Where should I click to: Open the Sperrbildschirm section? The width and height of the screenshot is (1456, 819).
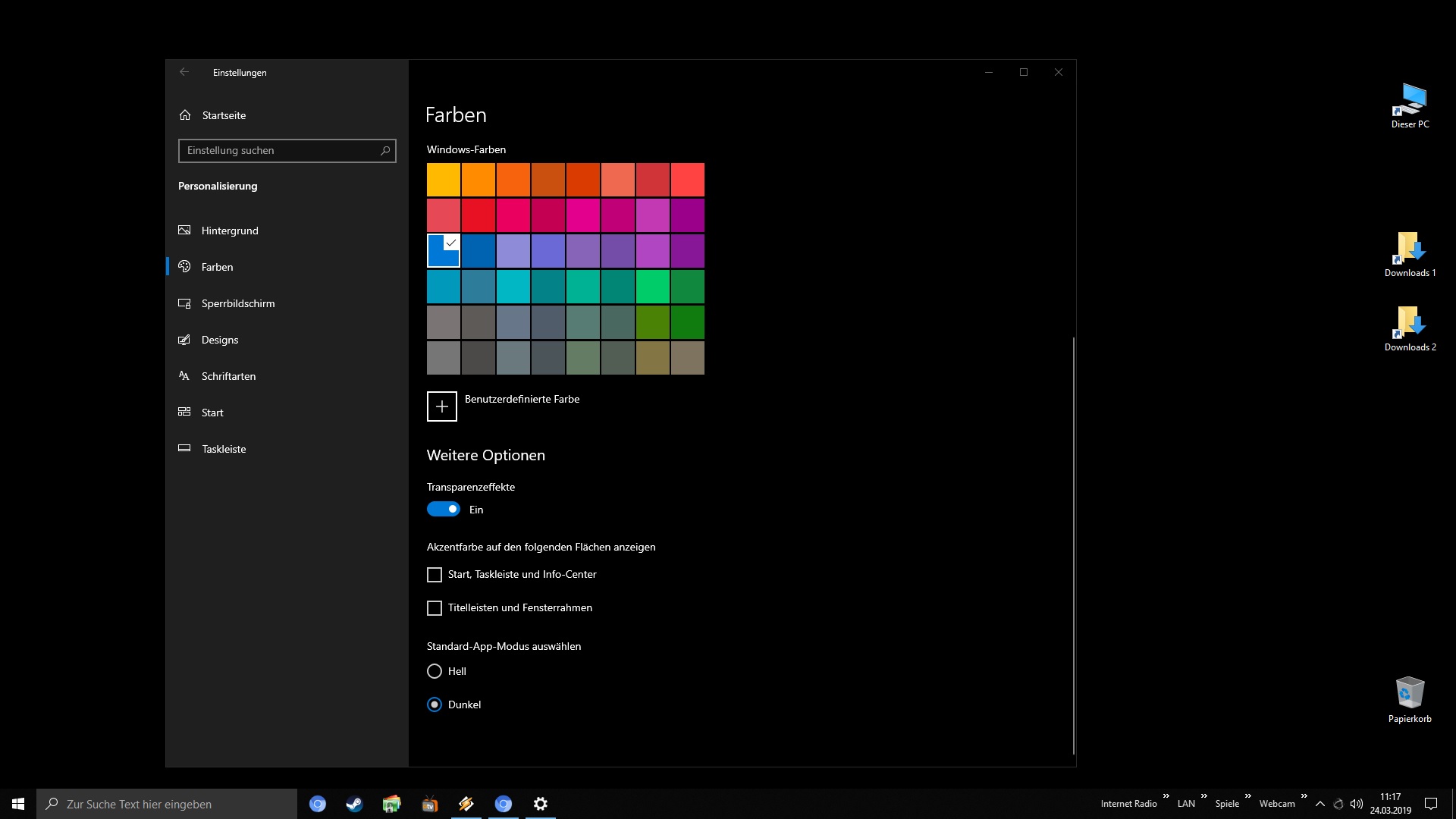point(238,303)
